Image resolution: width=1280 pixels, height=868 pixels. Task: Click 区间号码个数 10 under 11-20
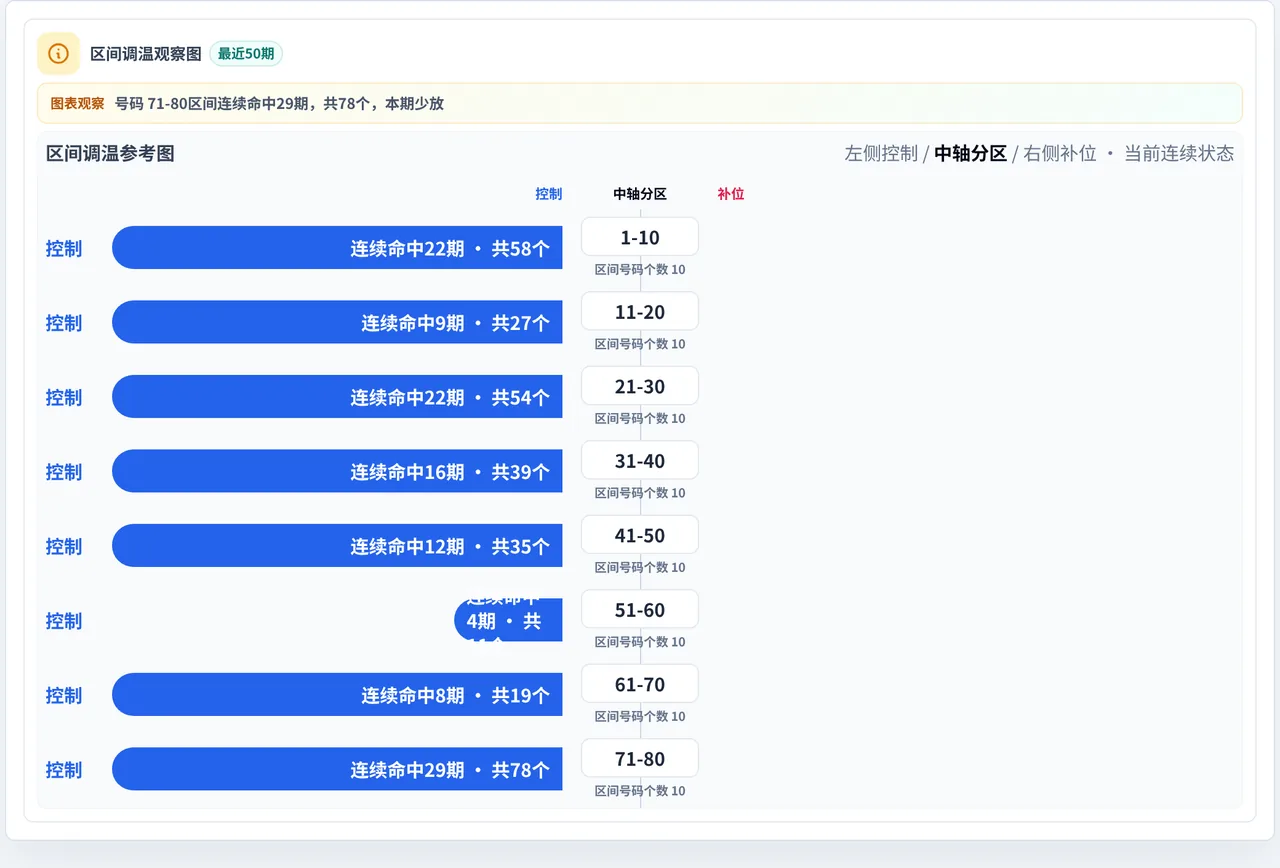click(x=640, y=344)
